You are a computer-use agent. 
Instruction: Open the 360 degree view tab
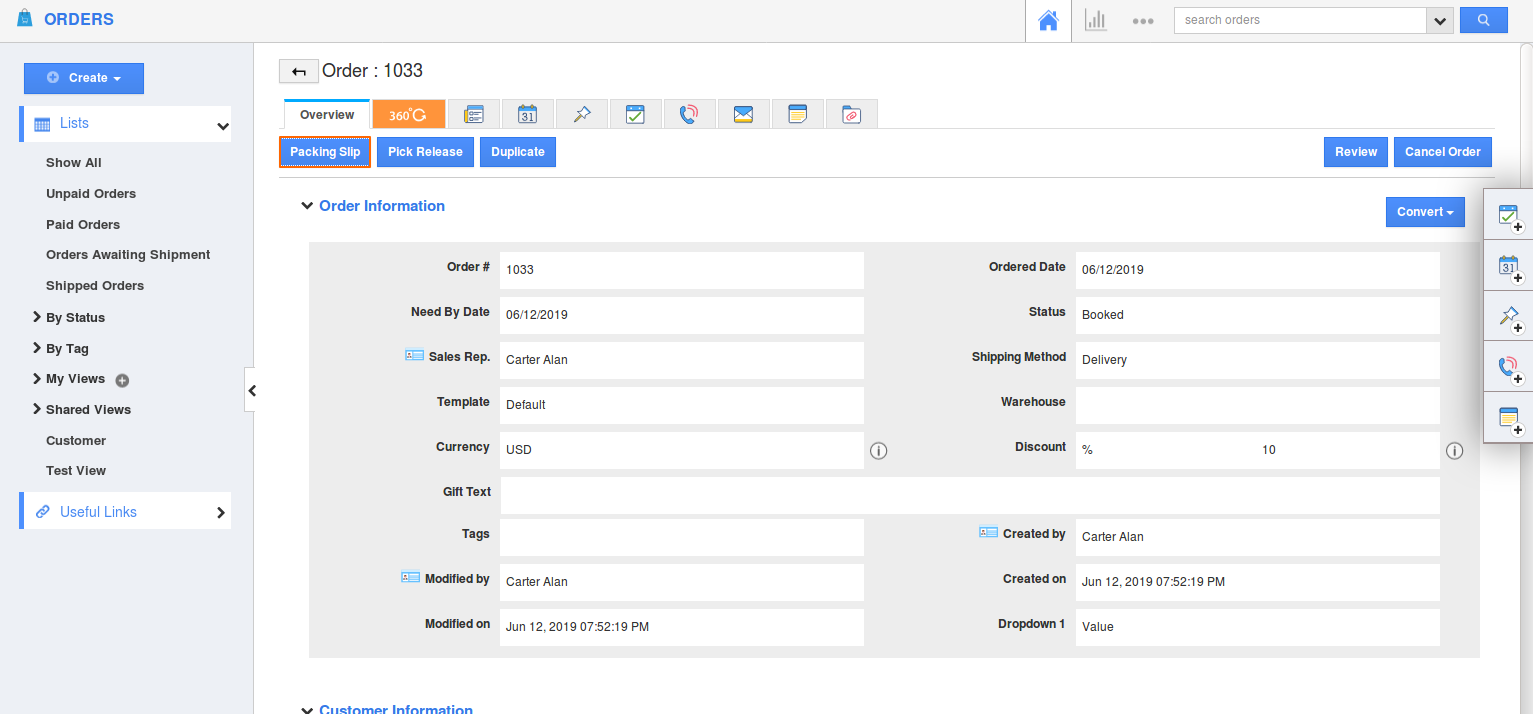[x=408, y=114]
